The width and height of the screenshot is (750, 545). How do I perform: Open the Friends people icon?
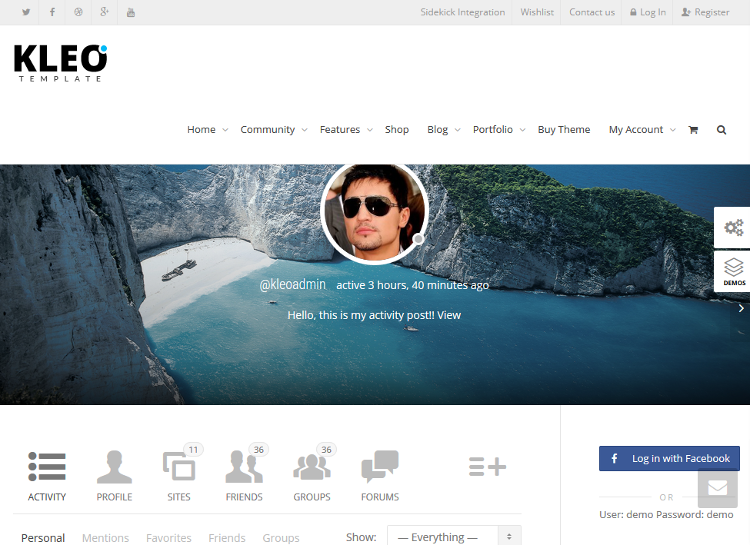244,467
